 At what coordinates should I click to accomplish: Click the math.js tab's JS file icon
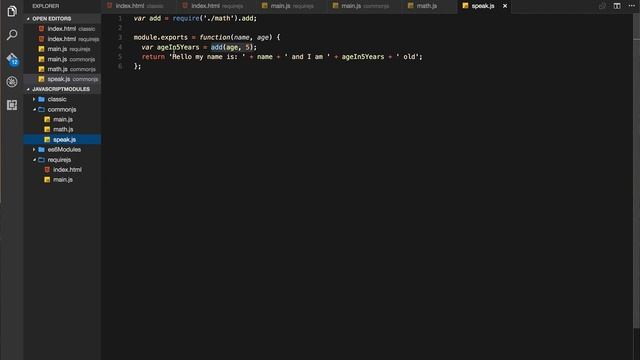point(411,6)
